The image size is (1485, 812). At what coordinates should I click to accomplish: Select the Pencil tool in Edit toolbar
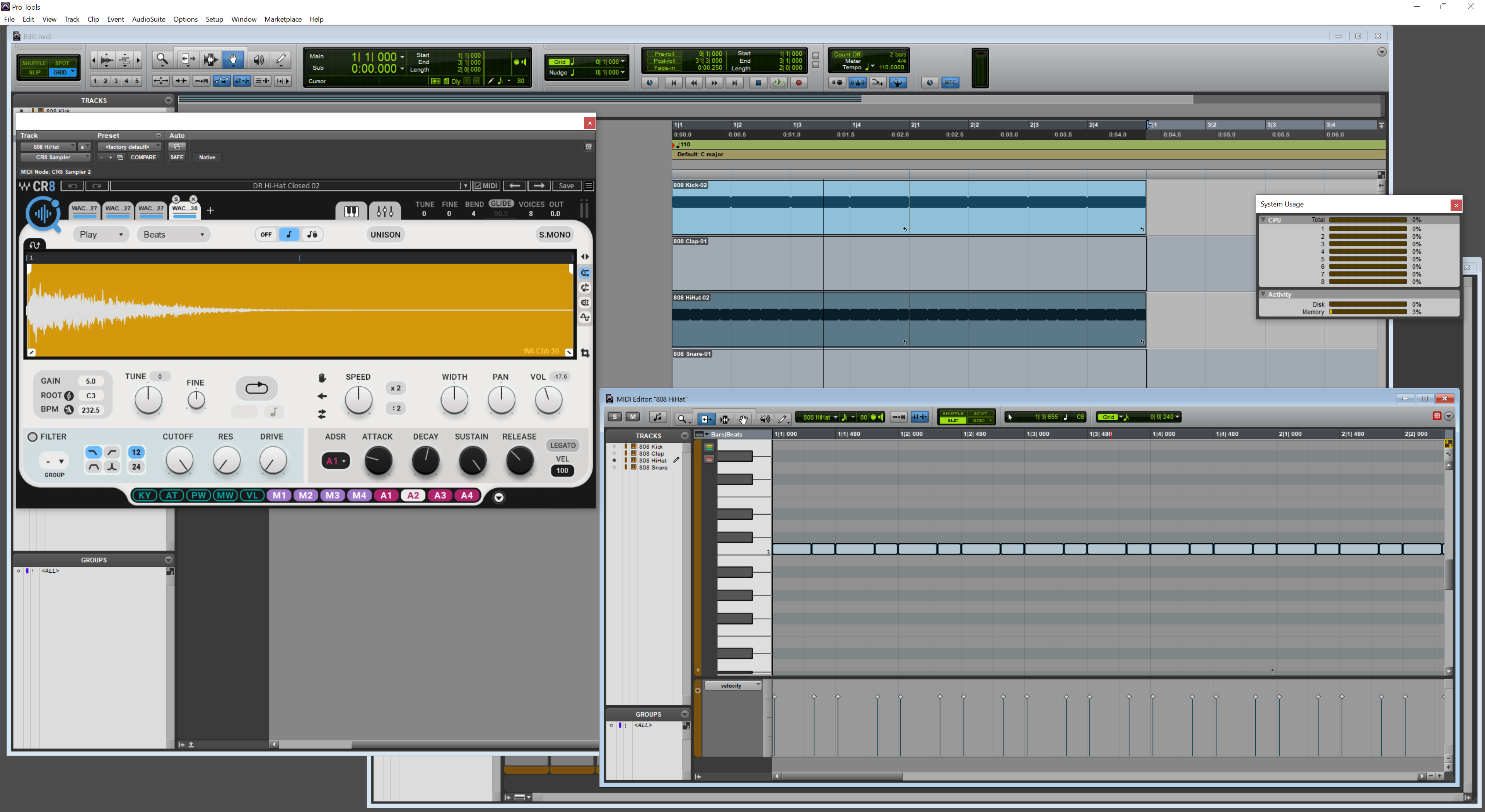[x=281, y=60]
